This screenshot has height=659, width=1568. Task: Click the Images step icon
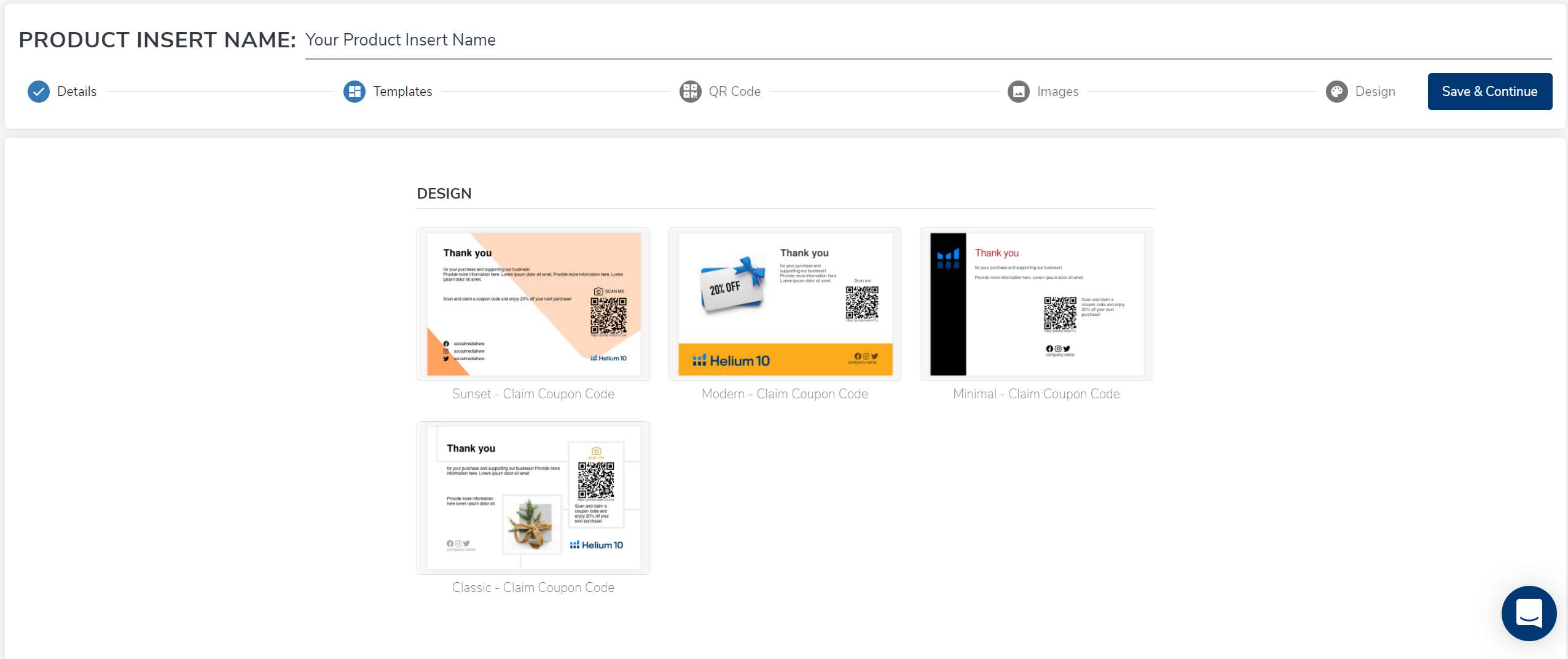click(1018, 92)
